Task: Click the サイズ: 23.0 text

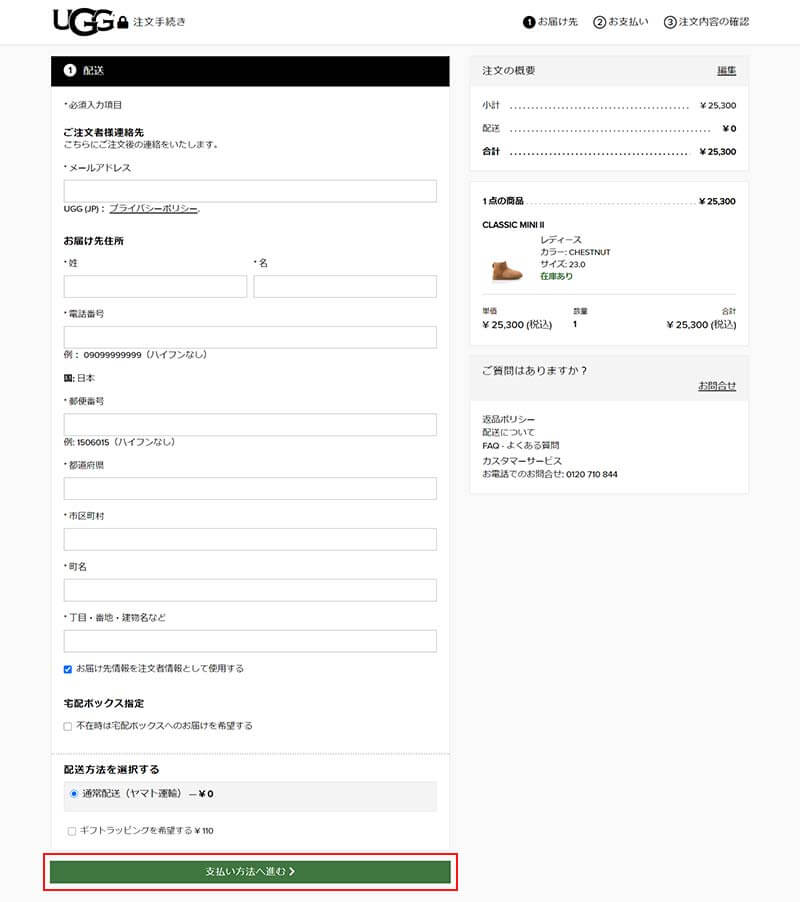Action: pos(562,264)
